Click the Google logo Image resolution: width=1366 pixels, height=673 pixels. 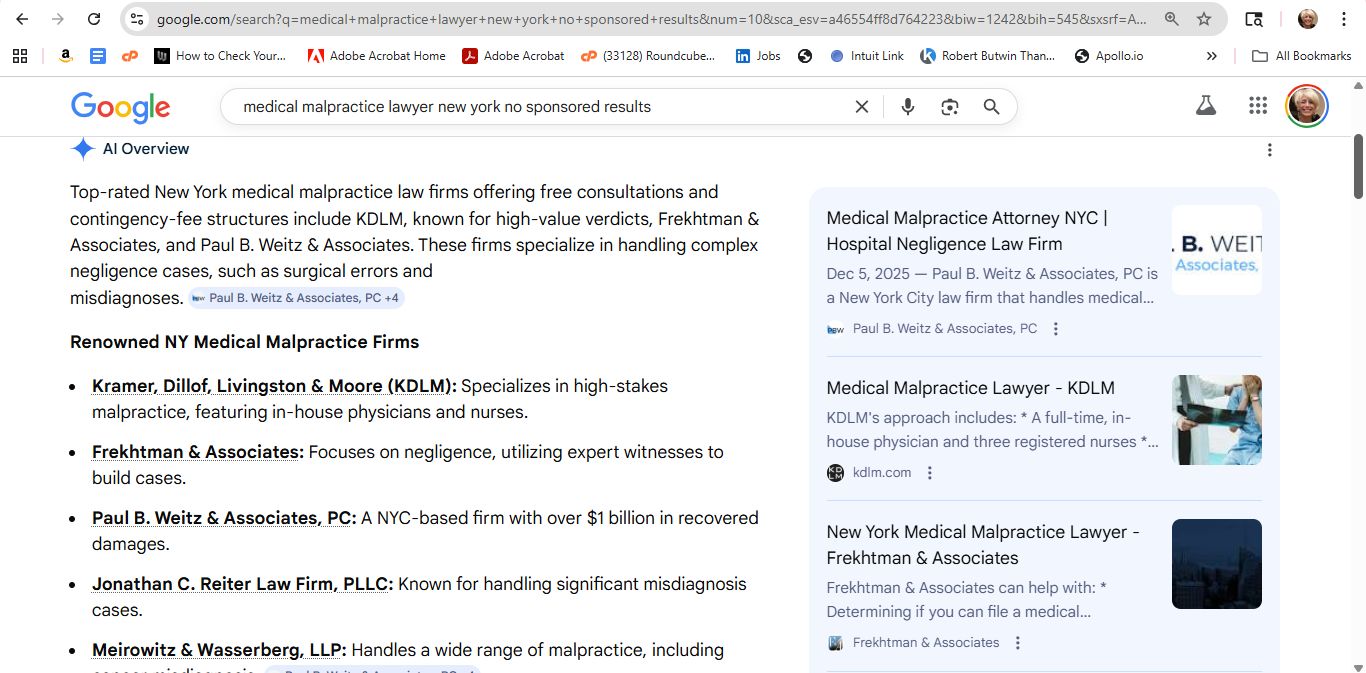tap(120, 107)
